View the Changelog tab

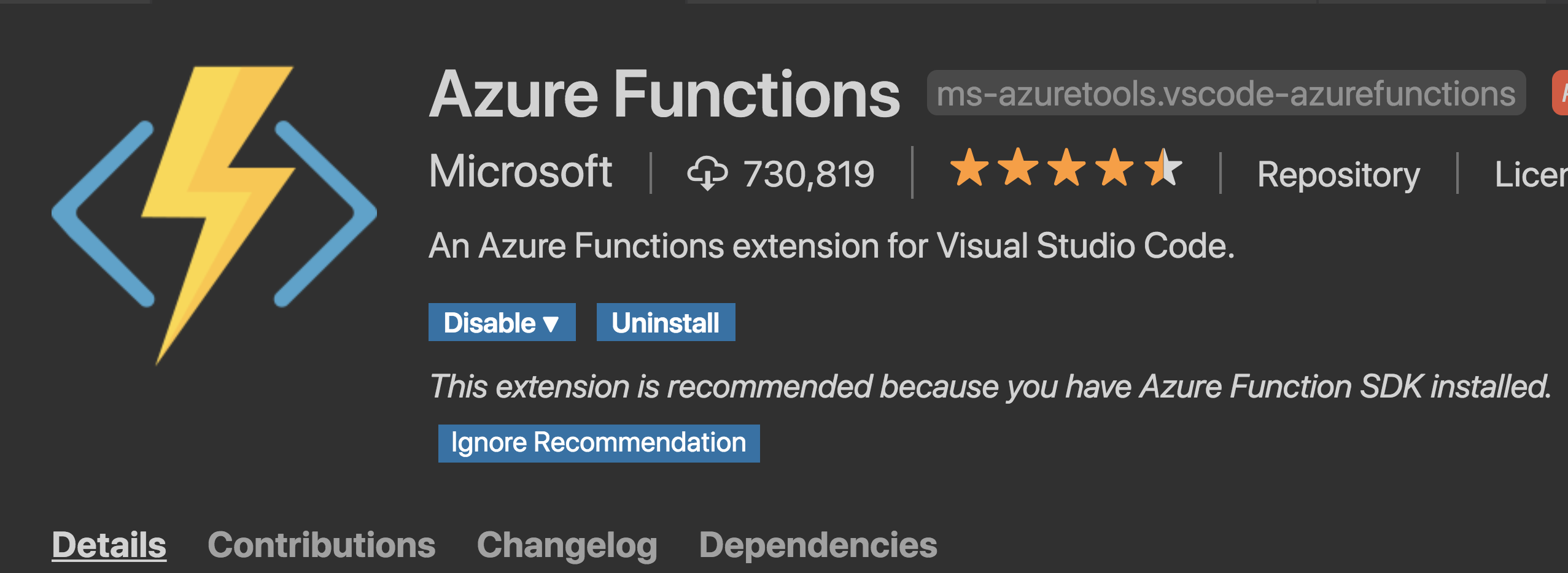click(567, 545)
